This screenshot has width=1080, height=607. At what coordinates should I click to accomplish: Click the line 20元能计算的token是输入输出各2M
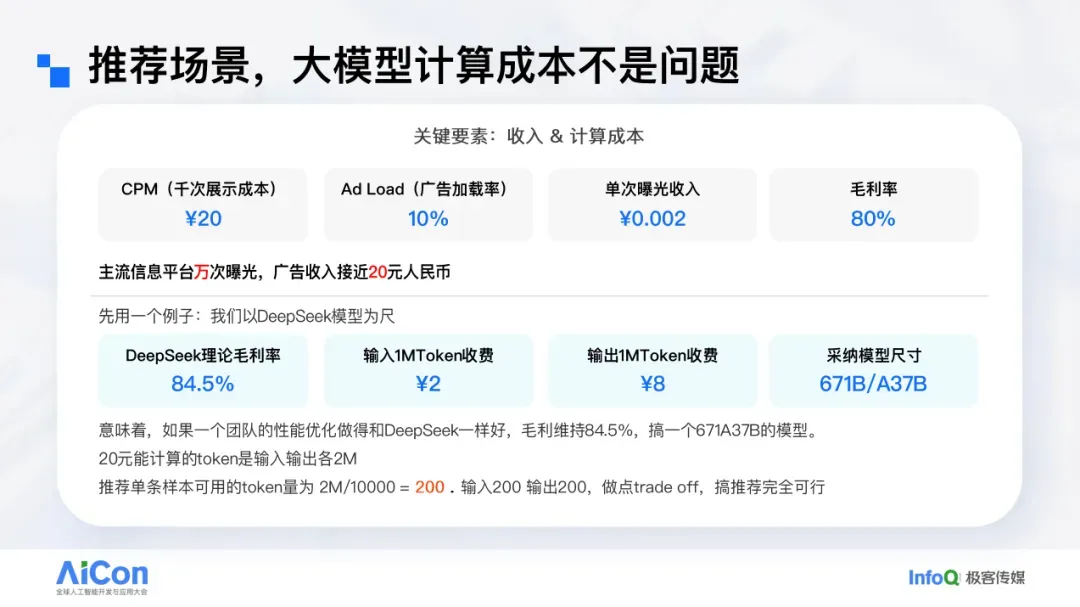click(227, 459)
